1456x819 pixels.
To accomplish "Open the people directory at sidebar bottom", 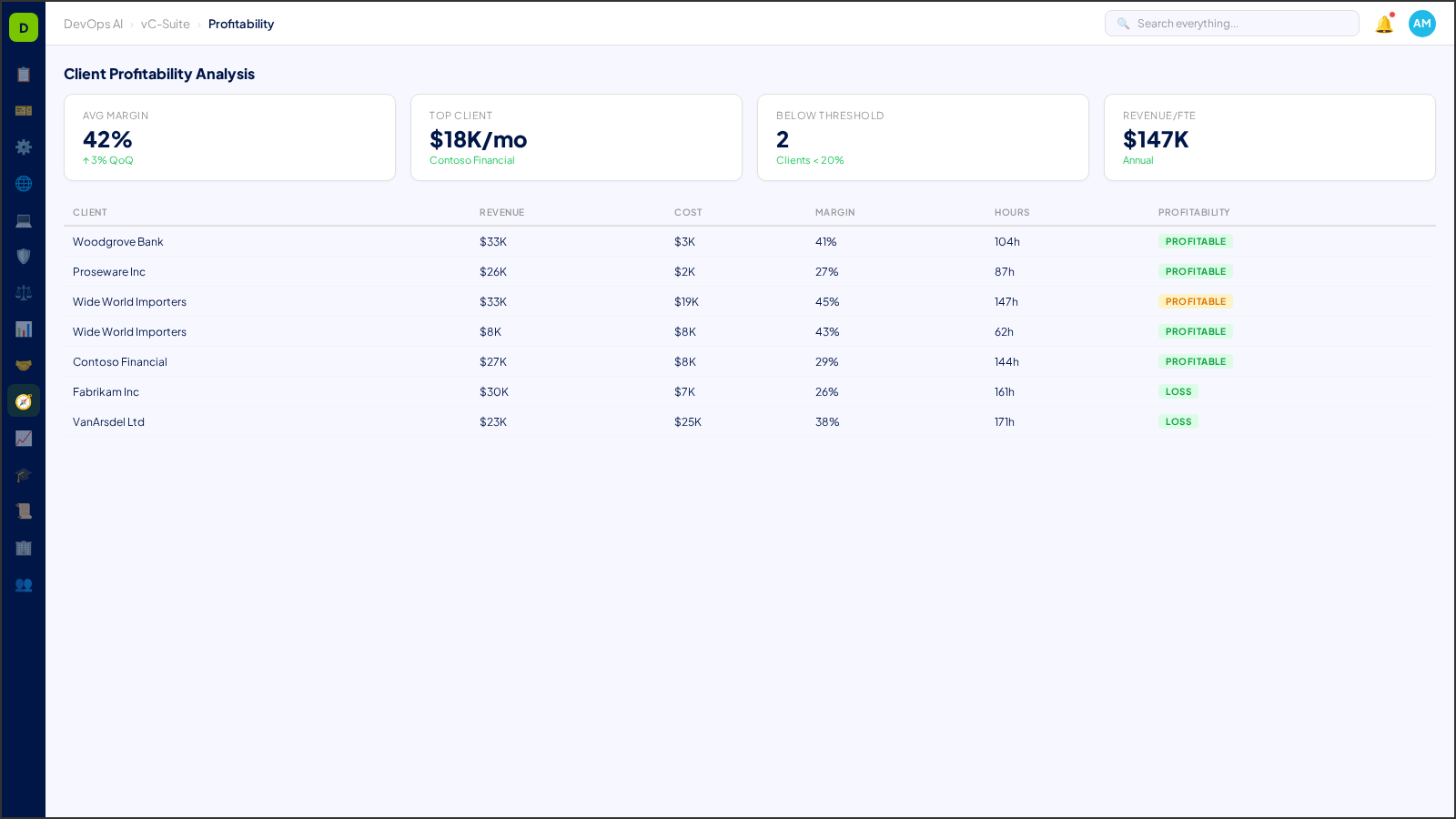I will point(24,585).
